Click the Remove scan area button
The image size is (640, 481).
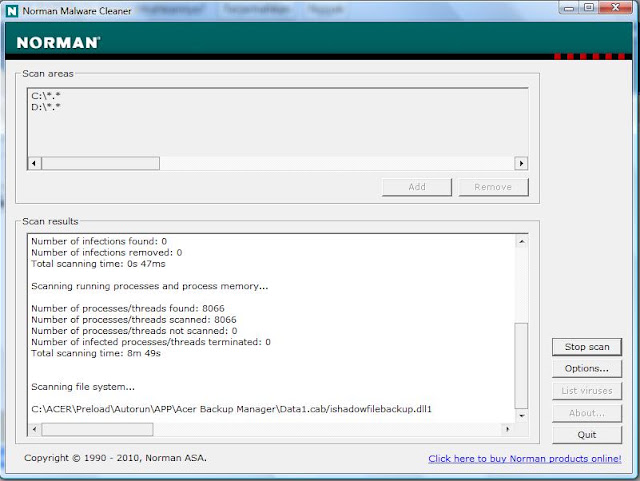493,187
